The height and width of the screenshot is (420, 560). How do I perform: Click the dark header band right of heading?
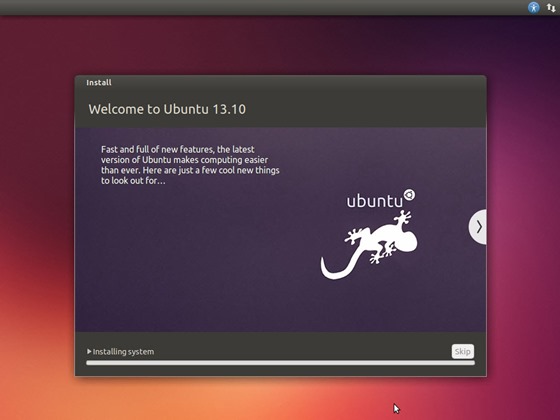click(364, 109)
